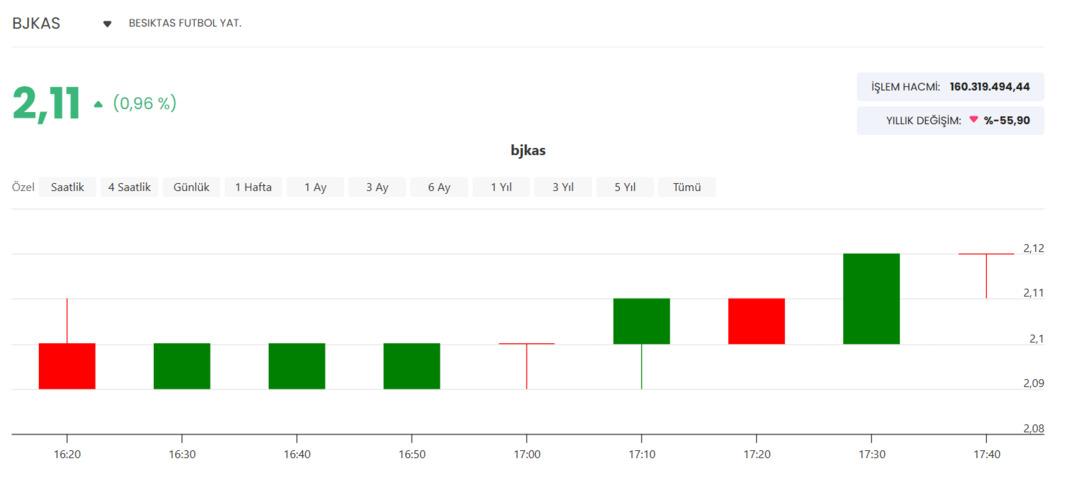Click the green candle at 17:10
Image resolution: width=1080 pixels, height=479 pixels.
[641, 321]
